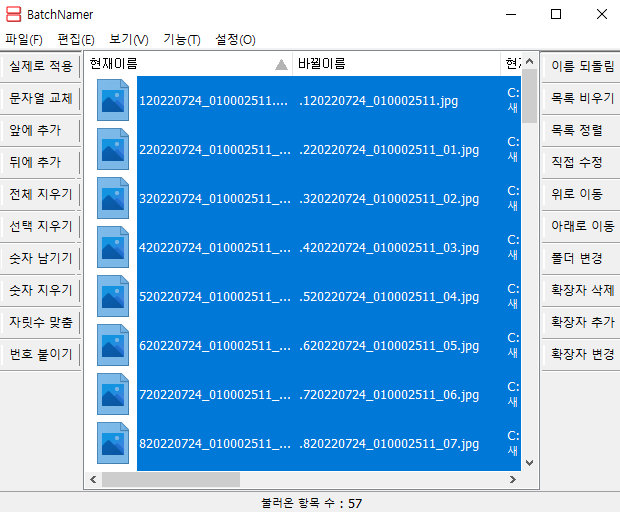
Task: Click the 위로 이동 button
Action: [x=582, y=194]
